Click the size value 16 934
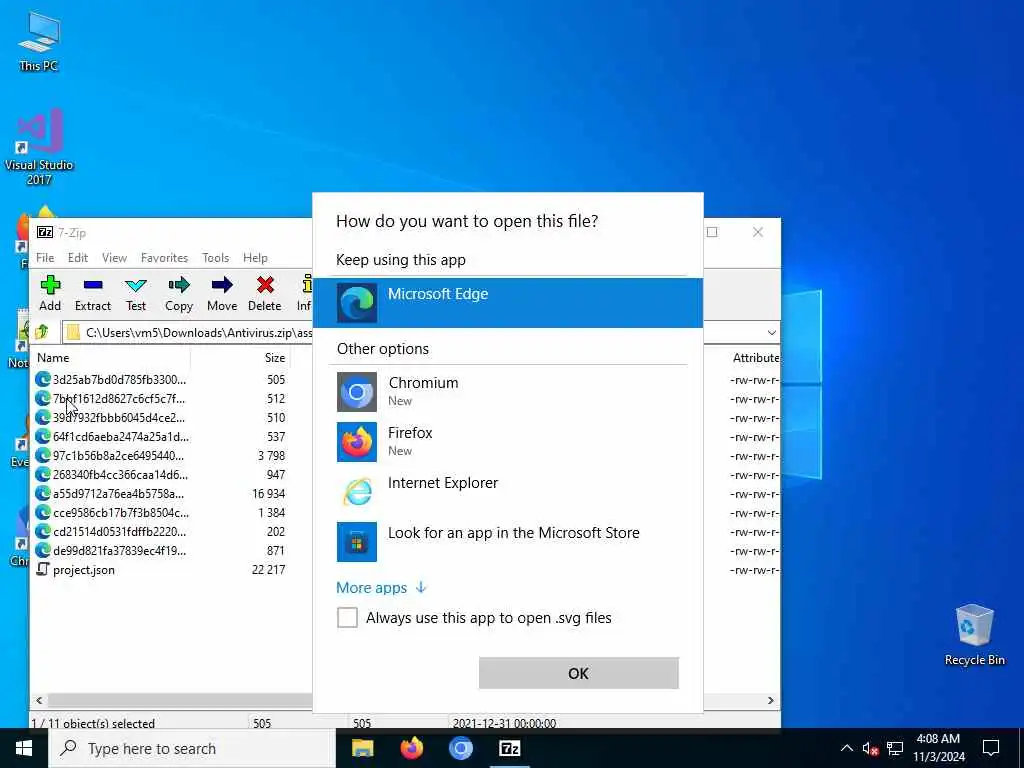The height and width of the screenshot is (768, 1024). (x=268, y=493)
